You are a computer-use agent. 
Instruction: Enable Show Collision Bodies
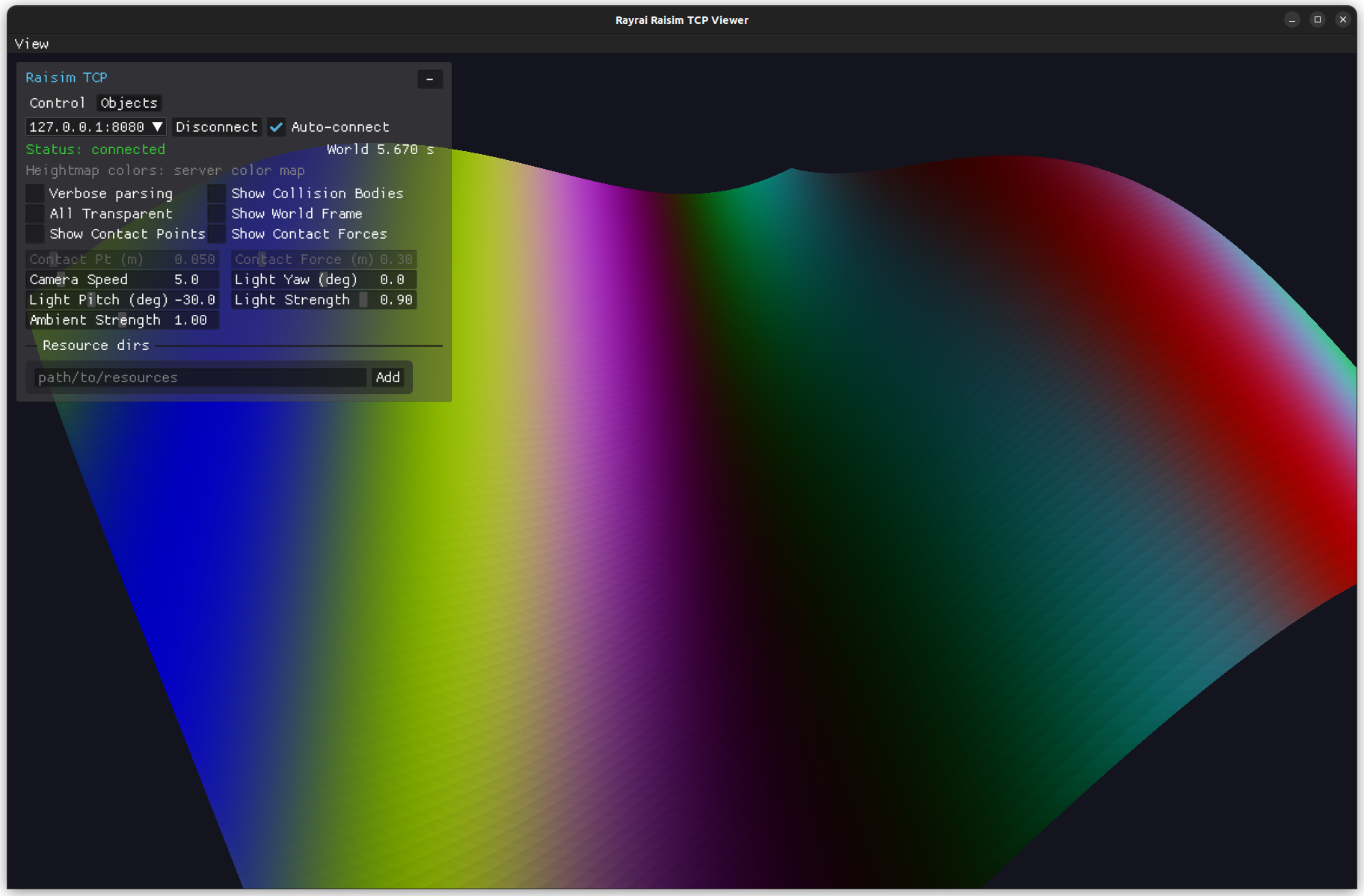[216, 193]
